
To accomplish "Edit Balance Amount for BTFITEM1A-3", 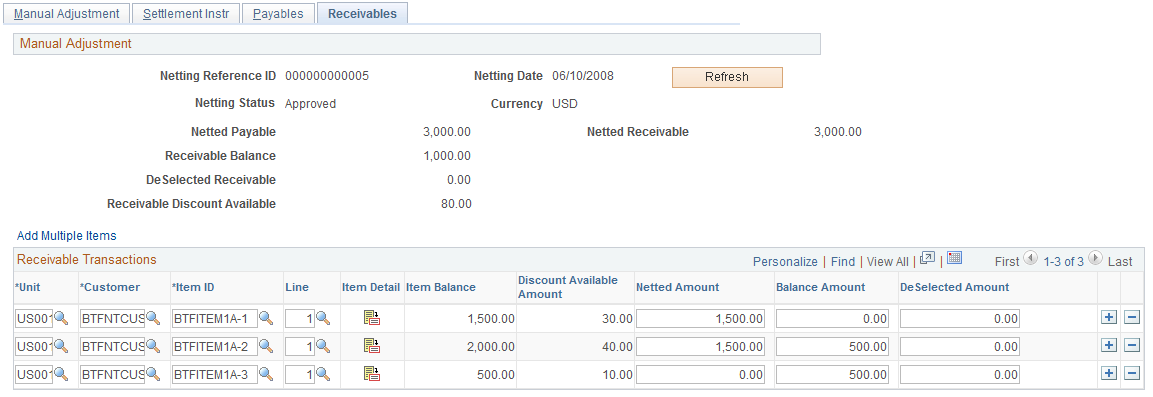I will (x=832, y=374).
